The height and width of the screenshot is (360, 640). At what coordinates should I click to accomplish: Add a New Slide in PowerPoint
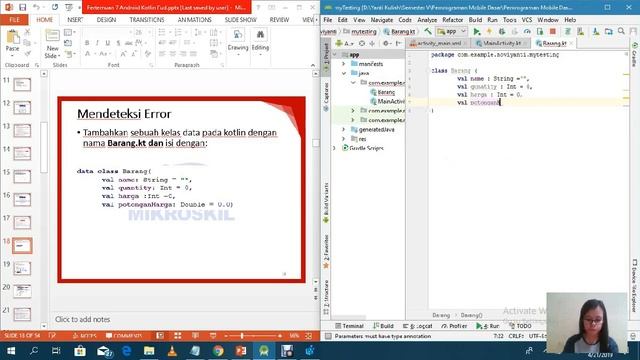(52, 44)
